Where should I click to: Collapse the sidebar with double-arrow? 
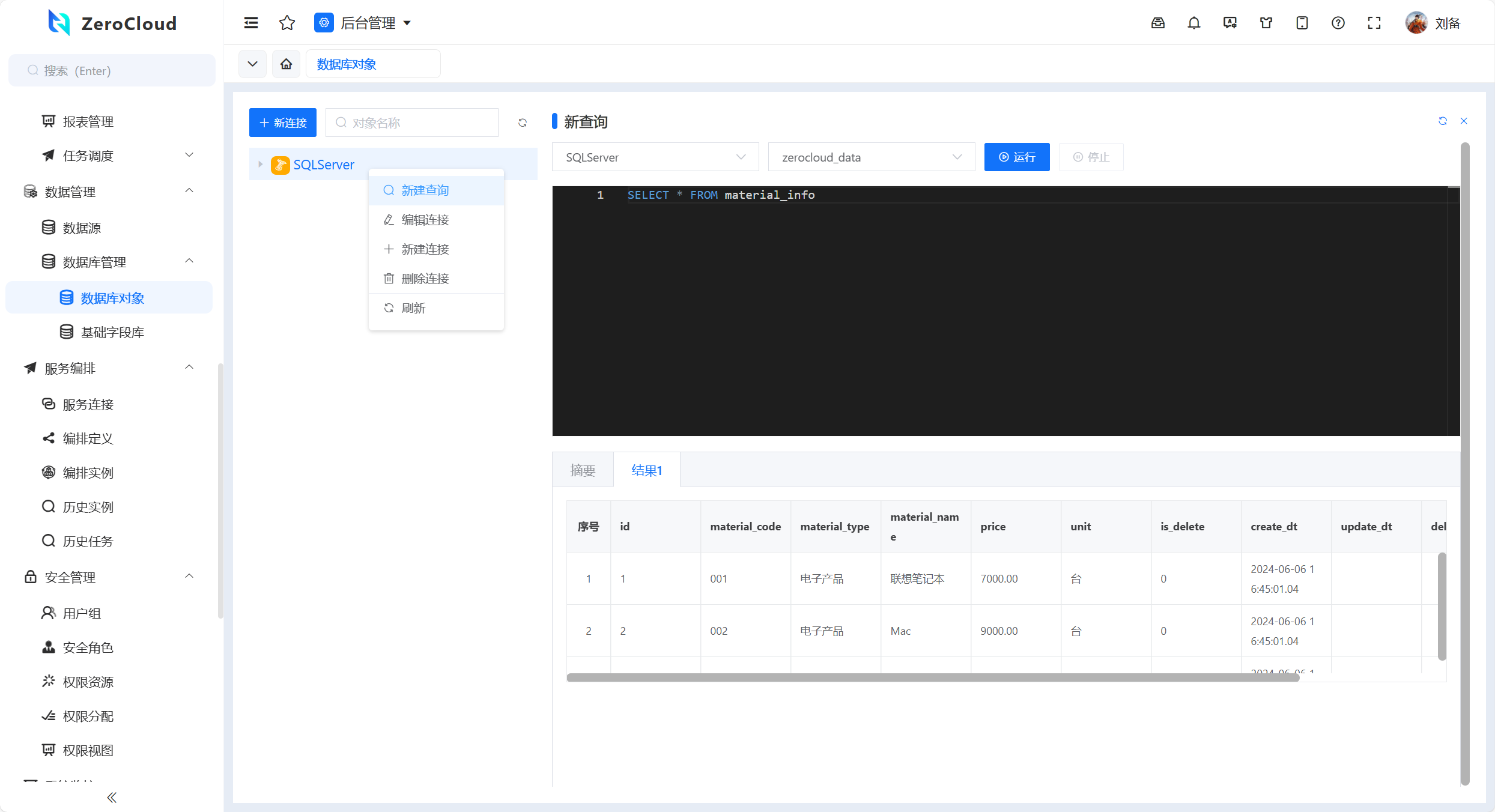pyautogui.click(x=111, y=797)
